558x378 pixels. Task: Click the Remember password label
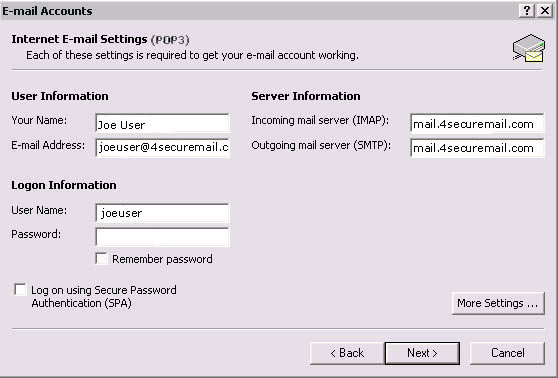point(162,259)
